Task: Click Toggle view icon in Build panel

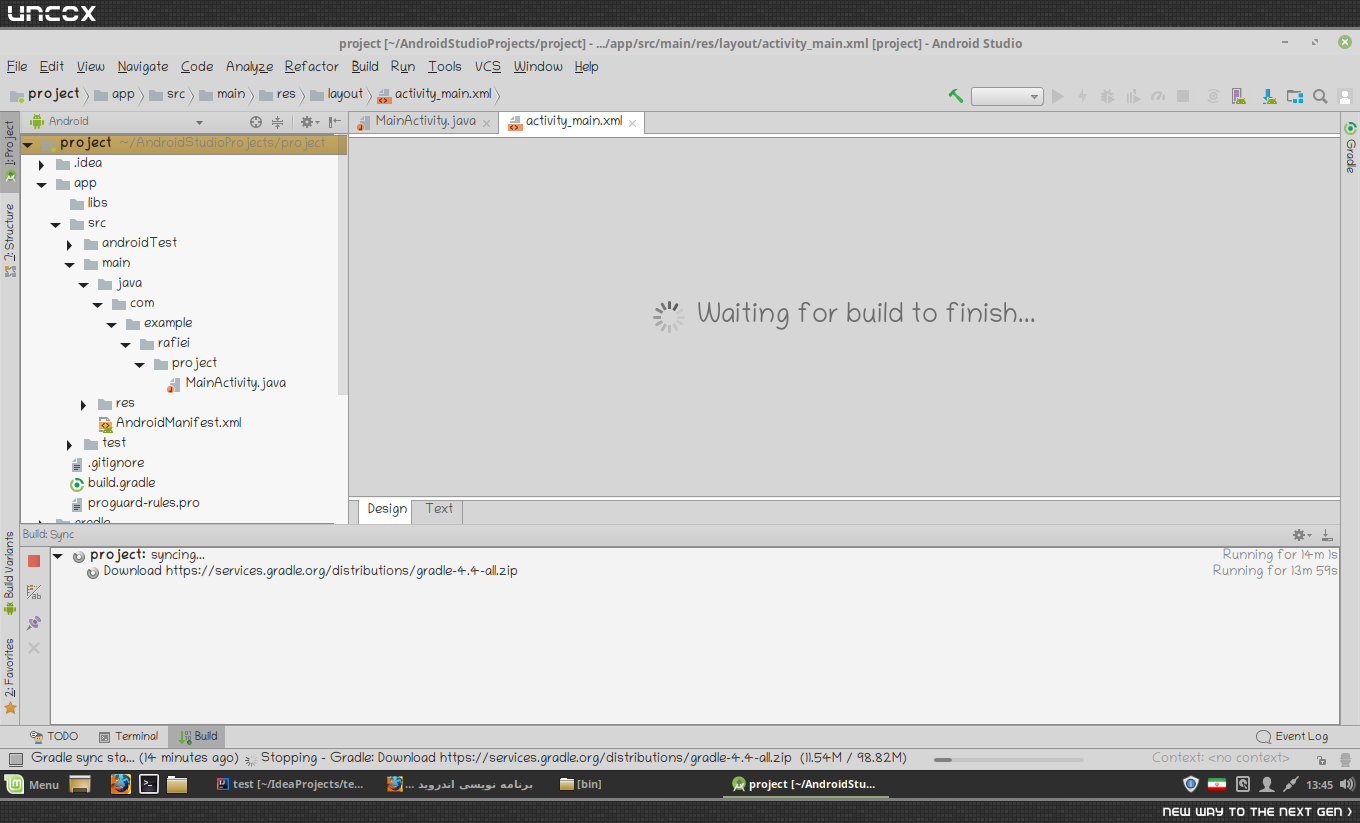Action: tap(34, 592)
